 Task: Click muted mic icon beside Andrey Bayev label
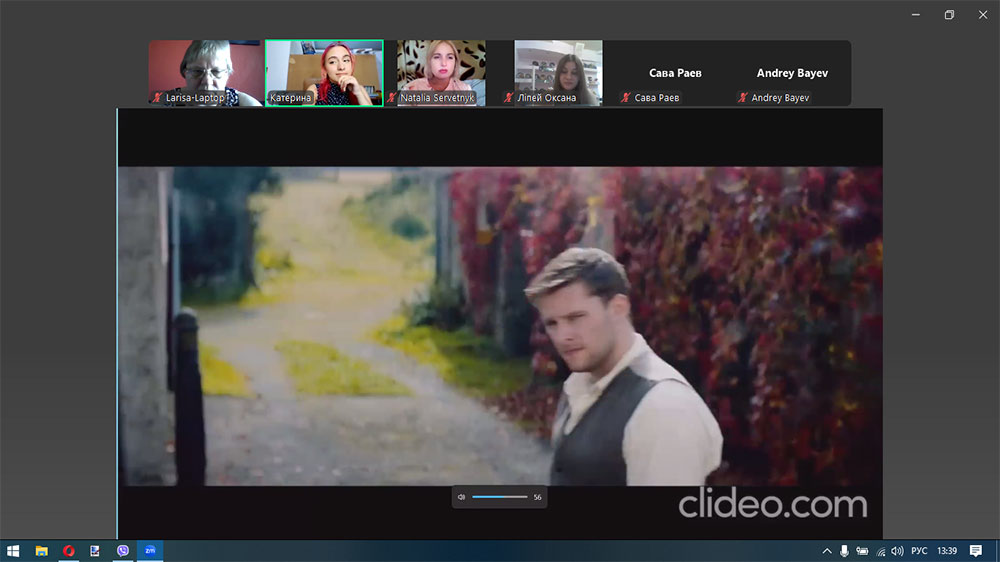click(x=742, y=98)
